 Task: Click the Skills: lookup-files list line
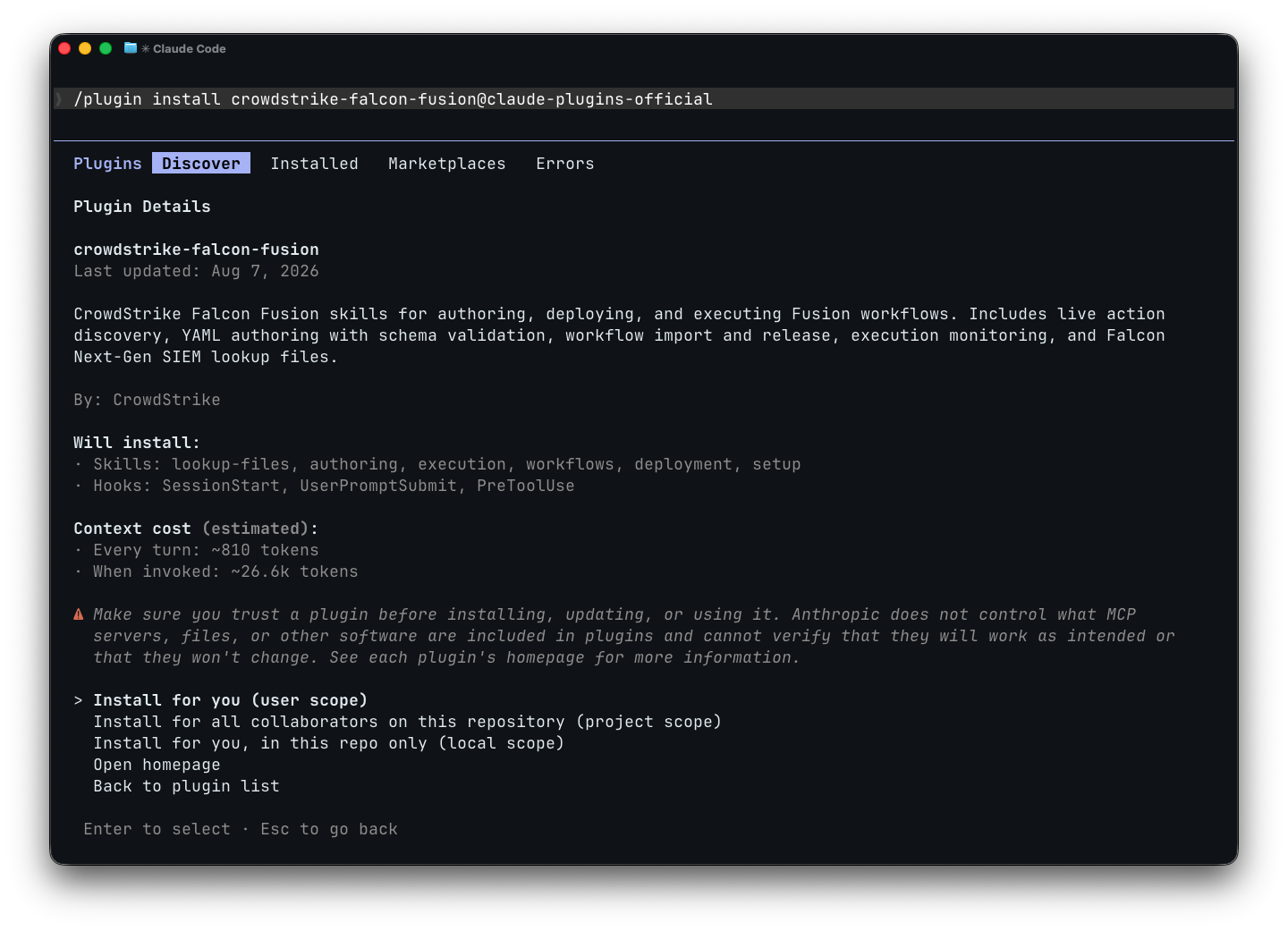coord(437,464)
